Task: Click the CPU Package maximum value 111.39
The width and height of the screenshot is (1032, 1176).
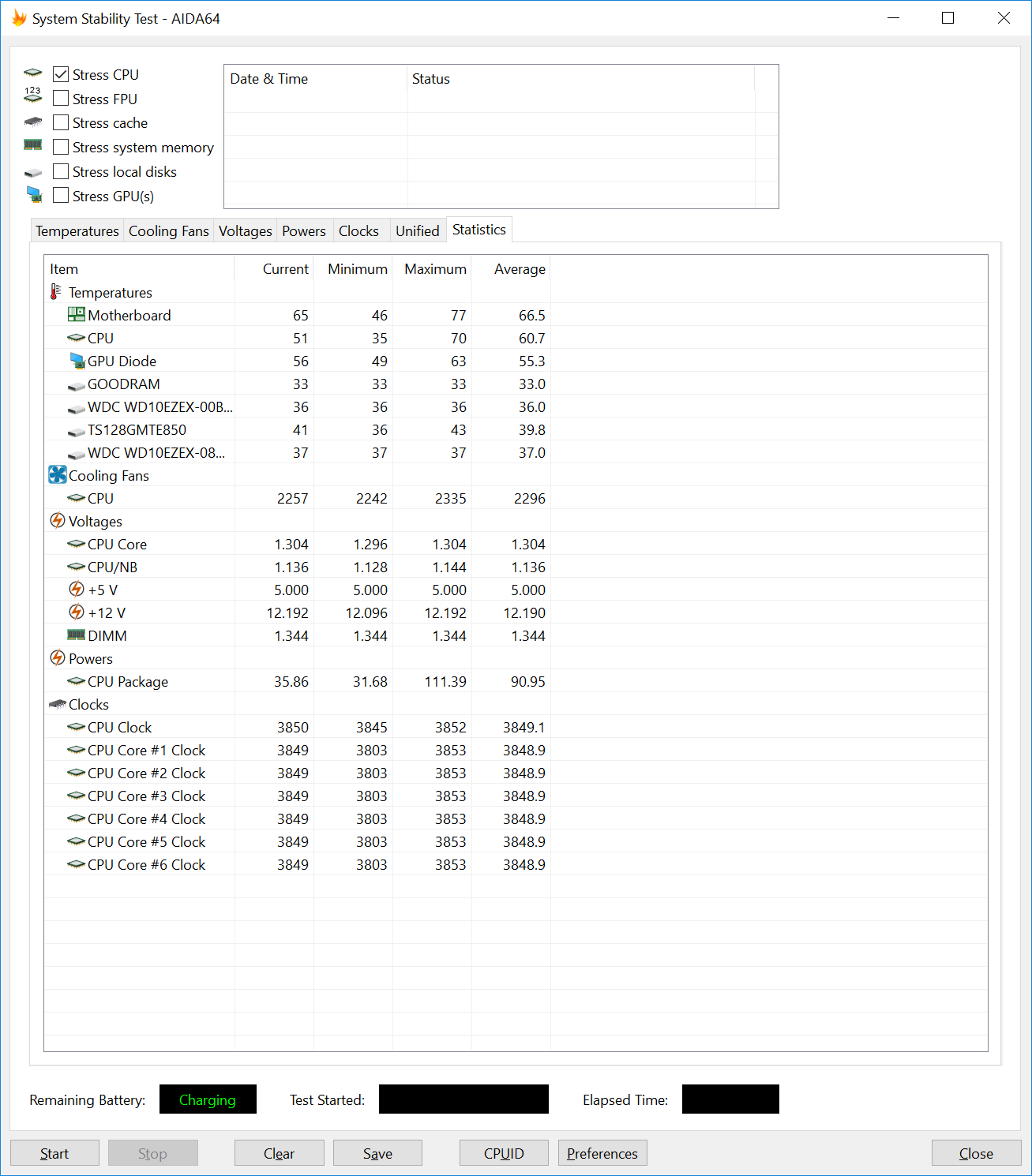Action: [445, 681]
